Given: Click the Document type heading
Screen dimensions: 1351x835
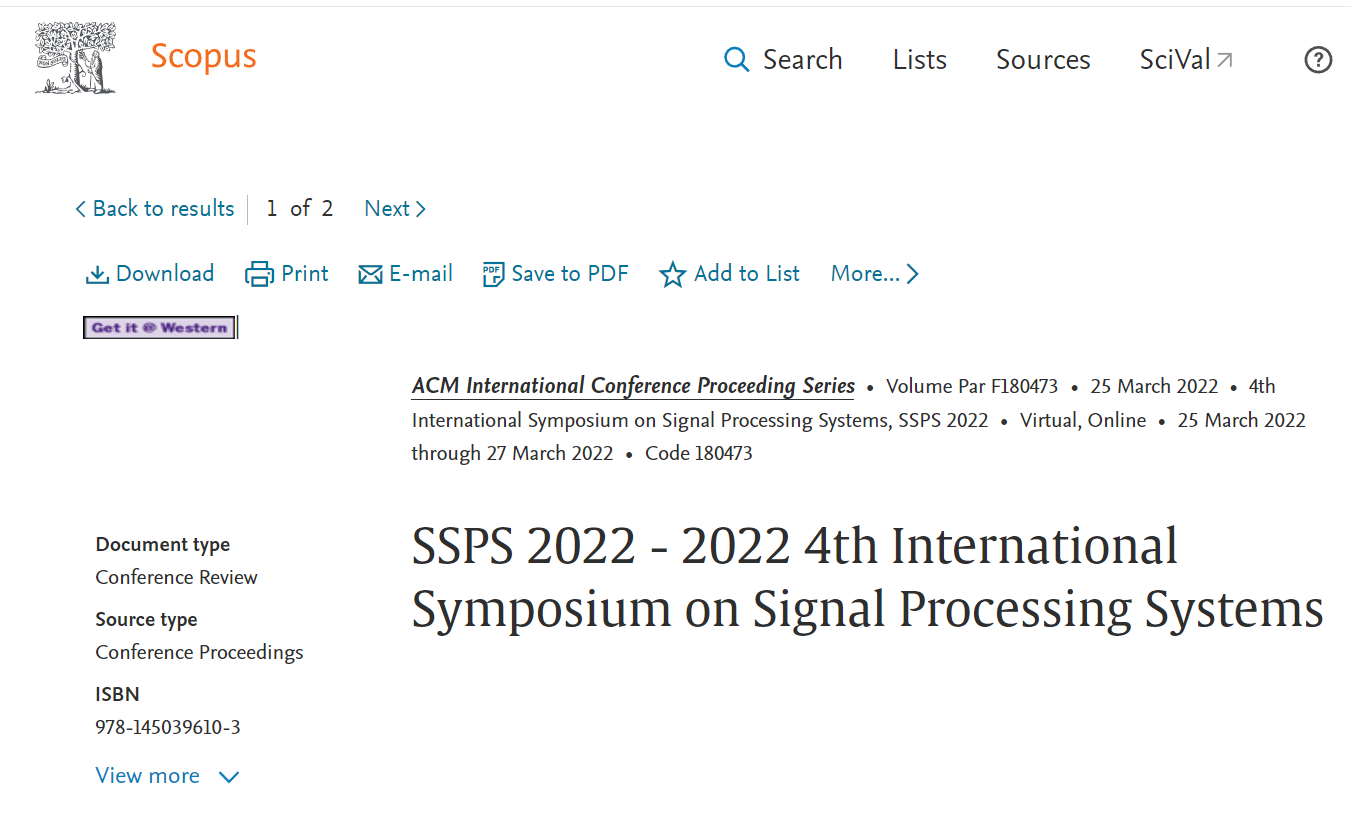Looking at the screenshot, I should [x=163, y=545].
